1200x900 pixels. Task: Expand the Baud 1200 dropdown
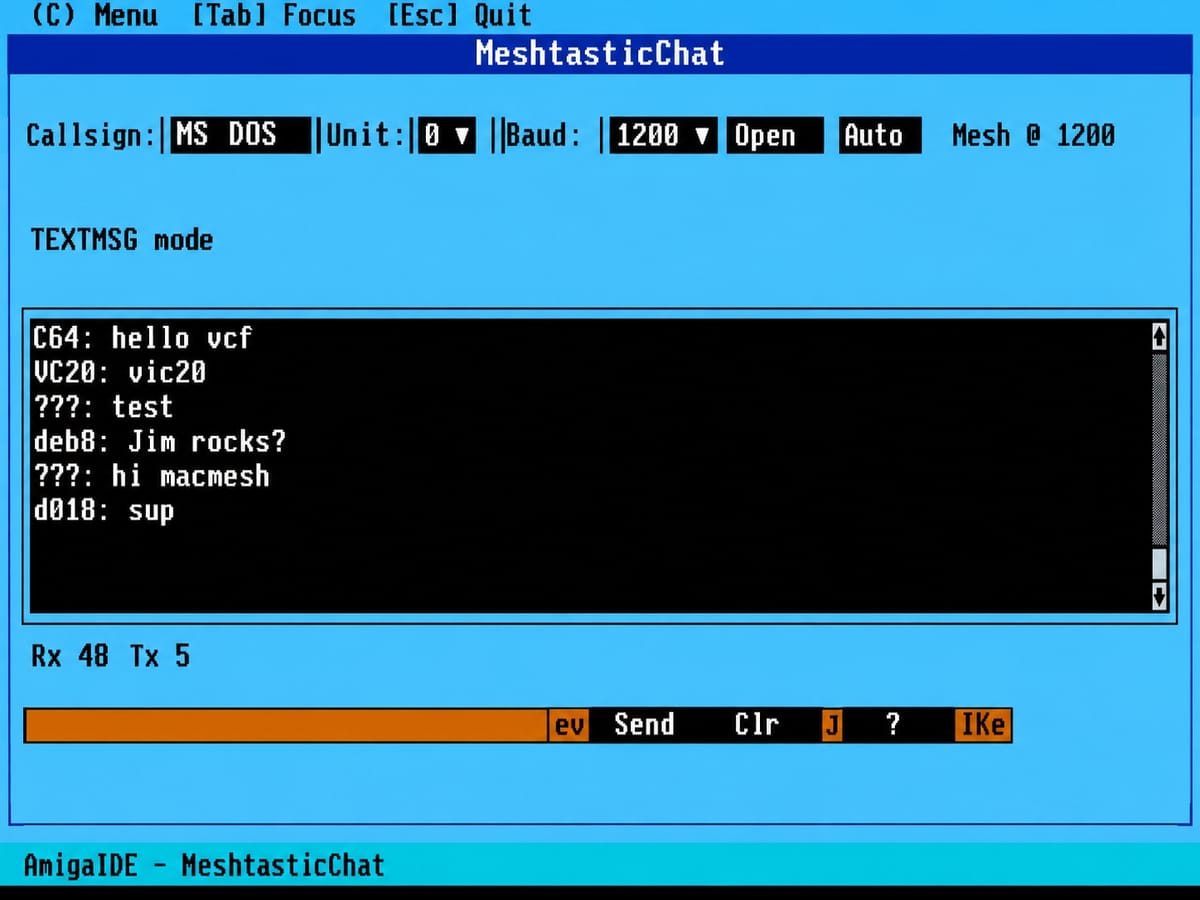pos(663,135)
